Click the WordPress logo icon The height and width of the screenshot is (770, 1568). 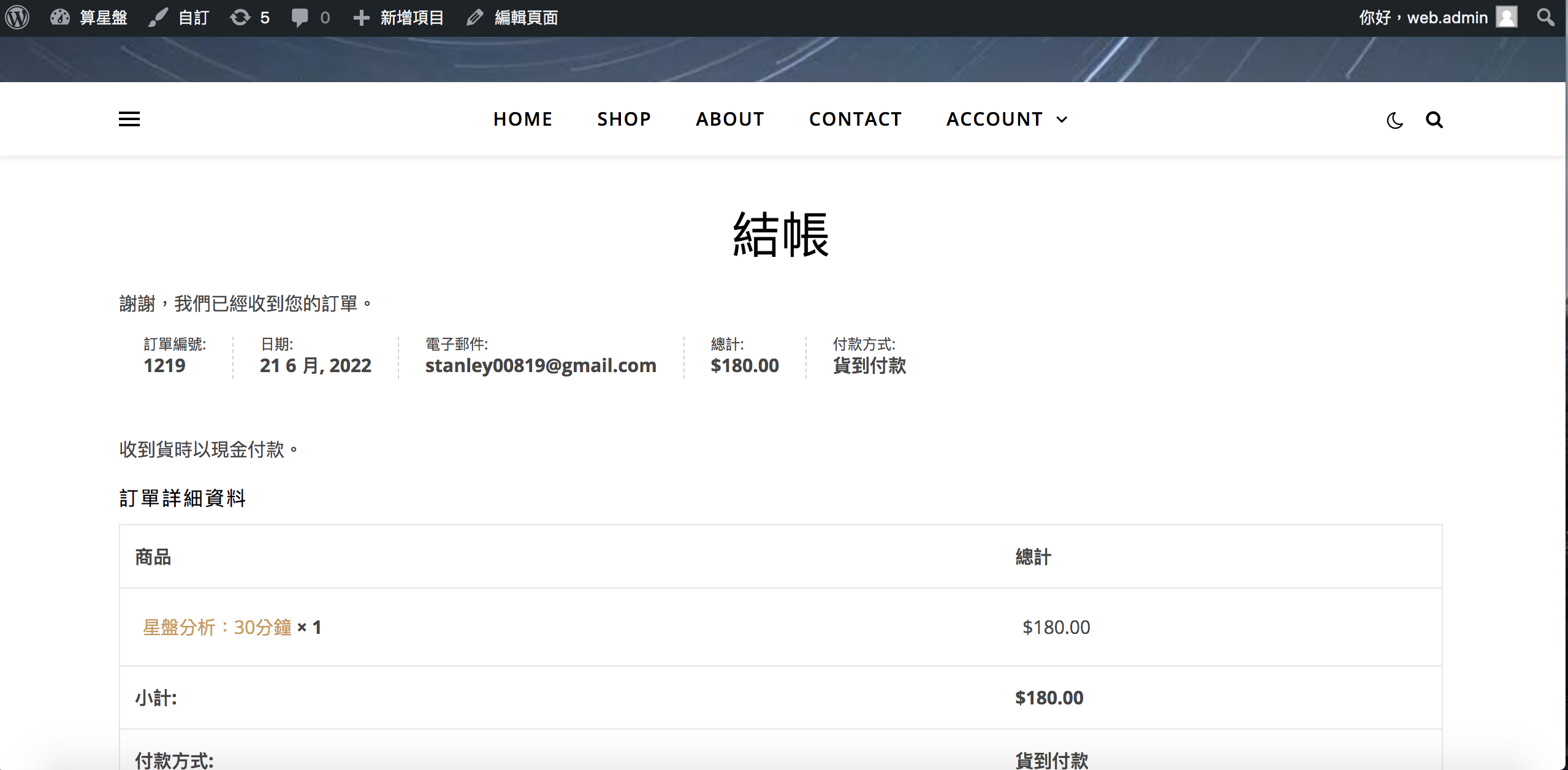17,17
